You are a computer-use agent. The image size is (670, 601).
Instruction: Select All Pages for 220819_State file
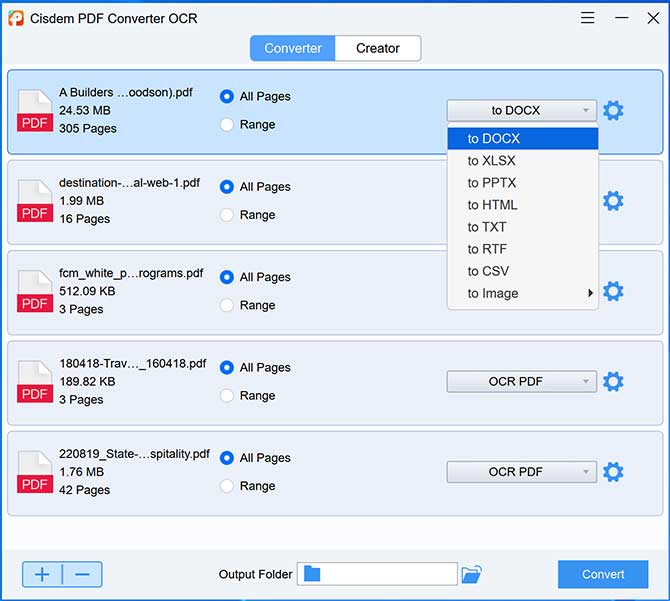point(227,458)
